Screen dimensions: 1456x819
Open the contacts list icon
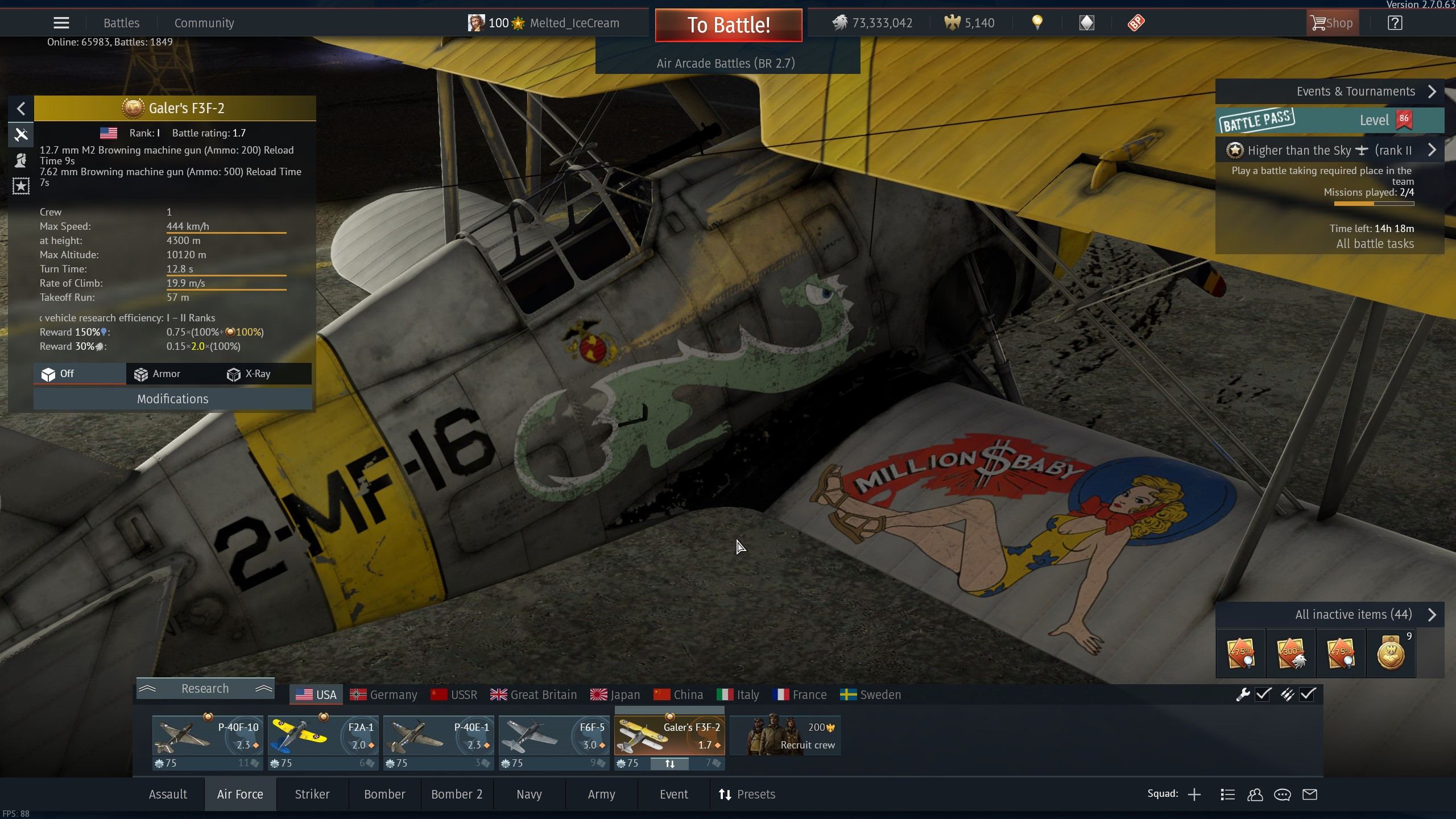(1227, 795)
